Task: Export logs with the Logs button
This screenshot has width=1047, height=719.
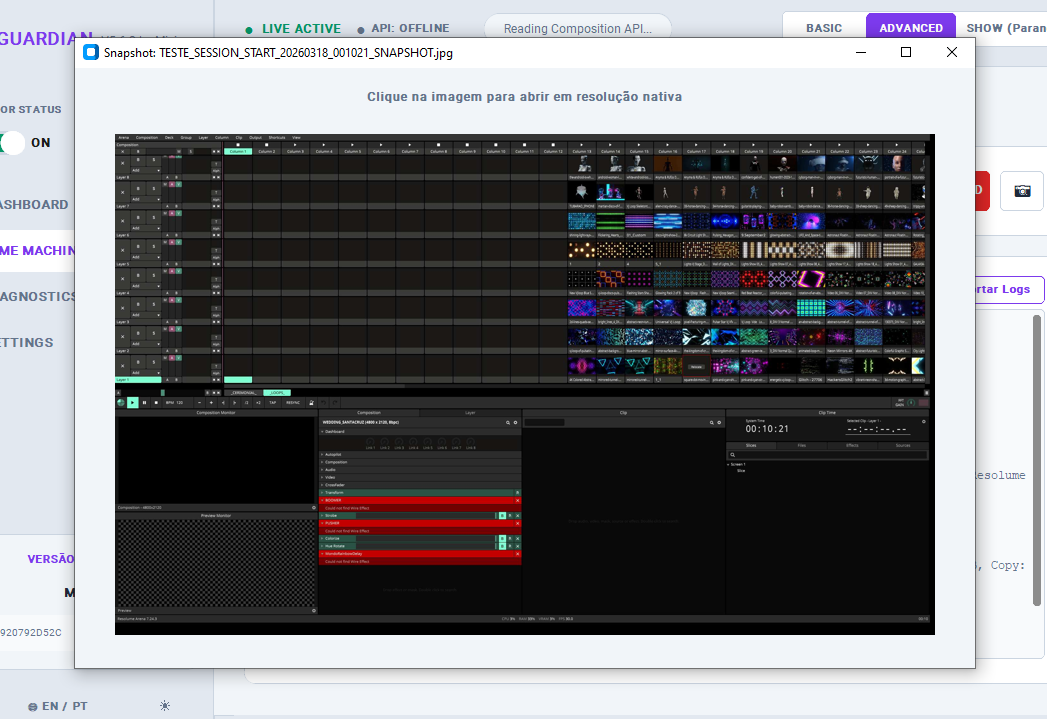Action: 1009,289
